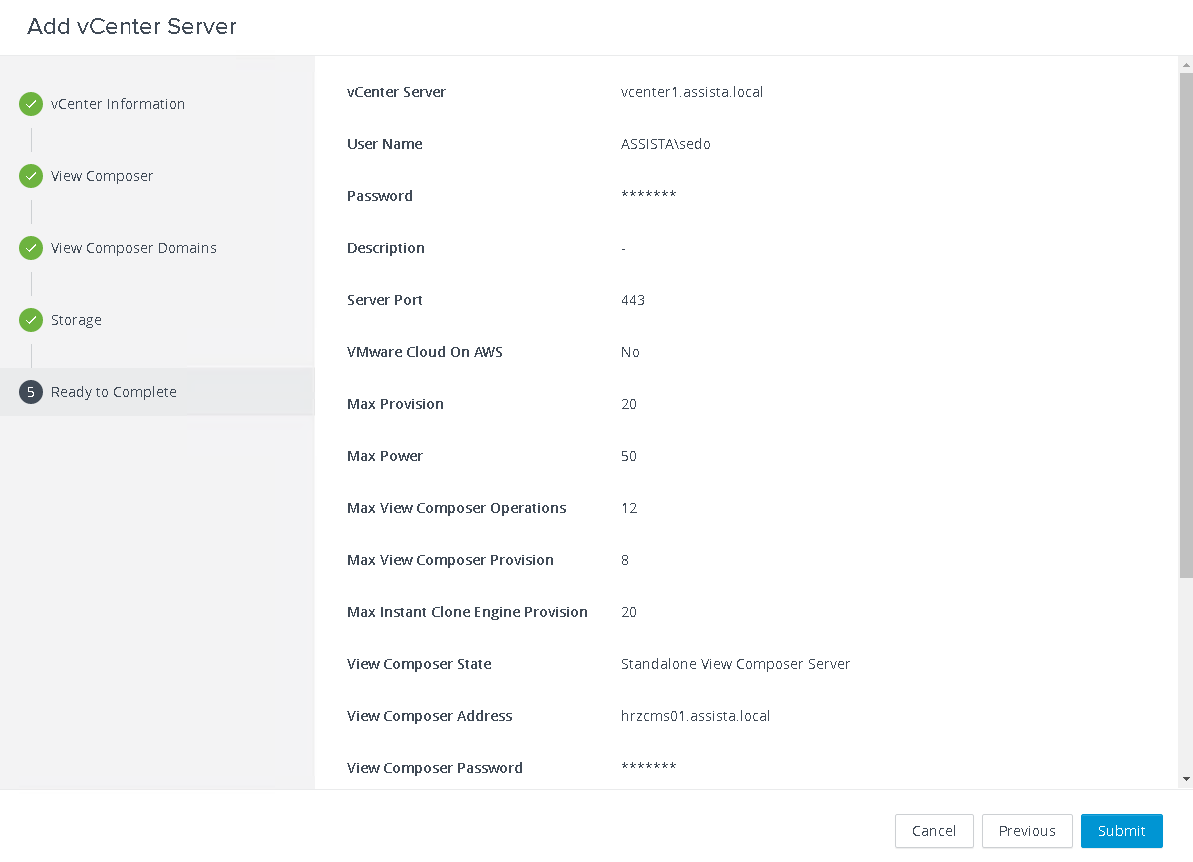Click the green checkmark beside View Composer Domains

30,248
